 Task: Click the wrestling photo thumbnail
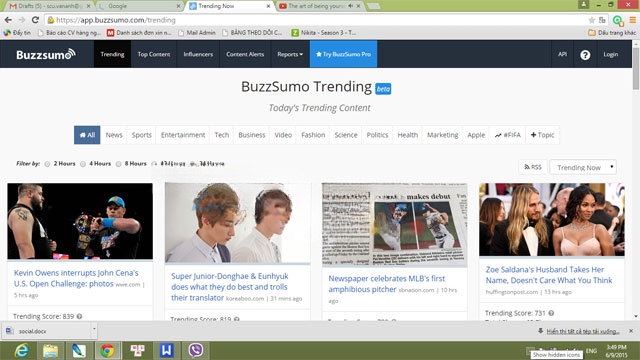click(x=80, y=221)
